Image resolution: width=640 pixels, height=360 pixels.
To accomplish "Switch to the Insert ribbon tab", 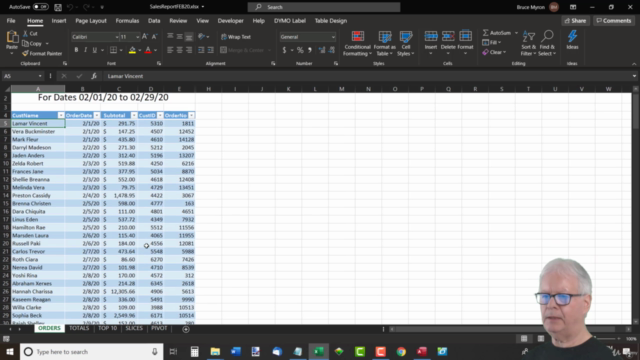I will click(x=59, y=21).
